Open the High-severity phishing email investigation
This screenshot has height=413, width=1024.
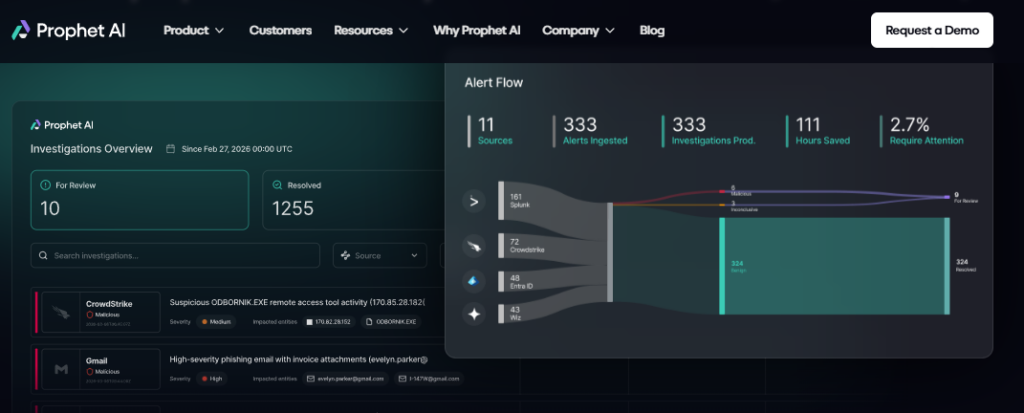pos(298,359)
